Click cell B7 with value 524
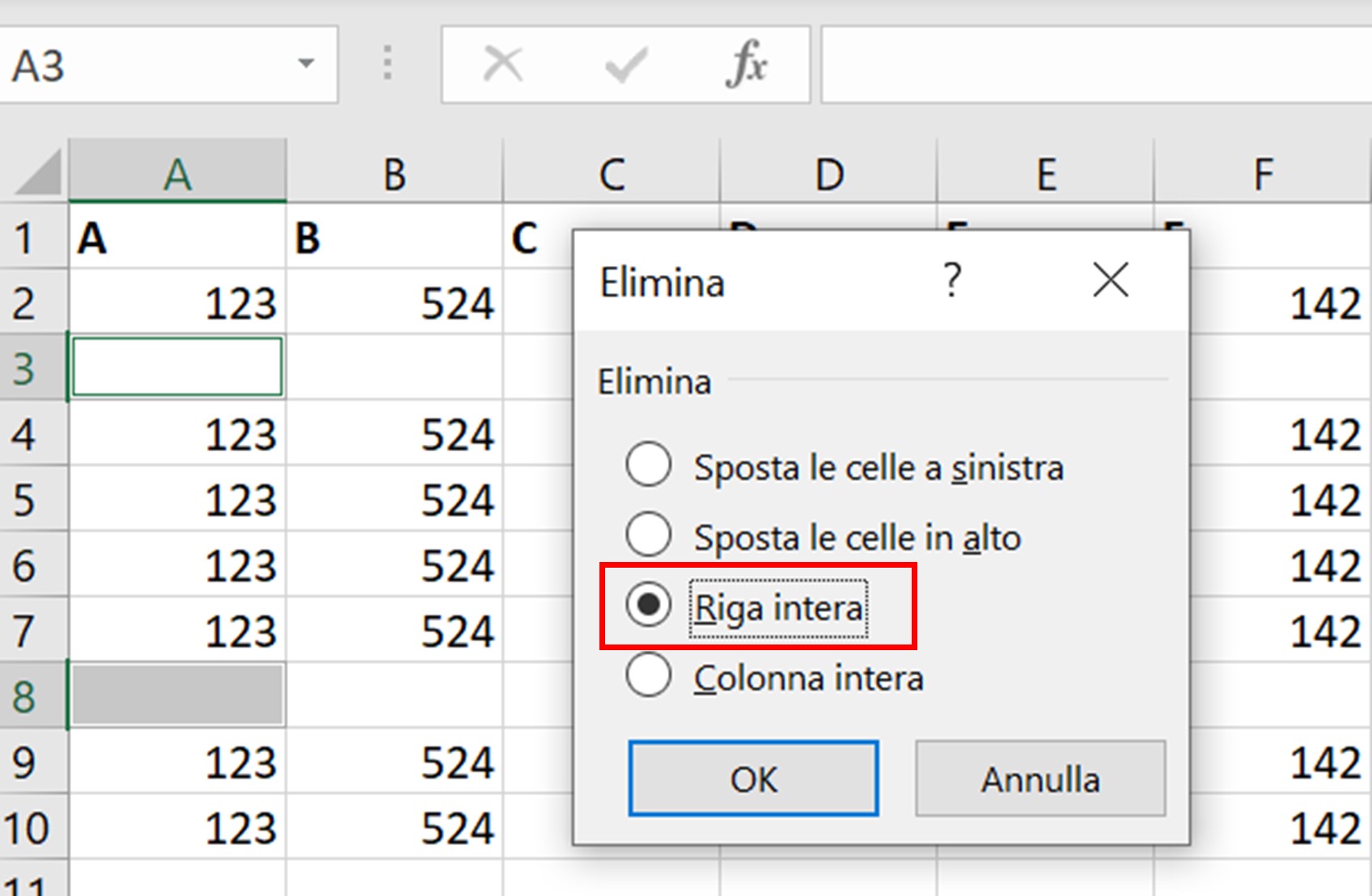 coord(394,629)
